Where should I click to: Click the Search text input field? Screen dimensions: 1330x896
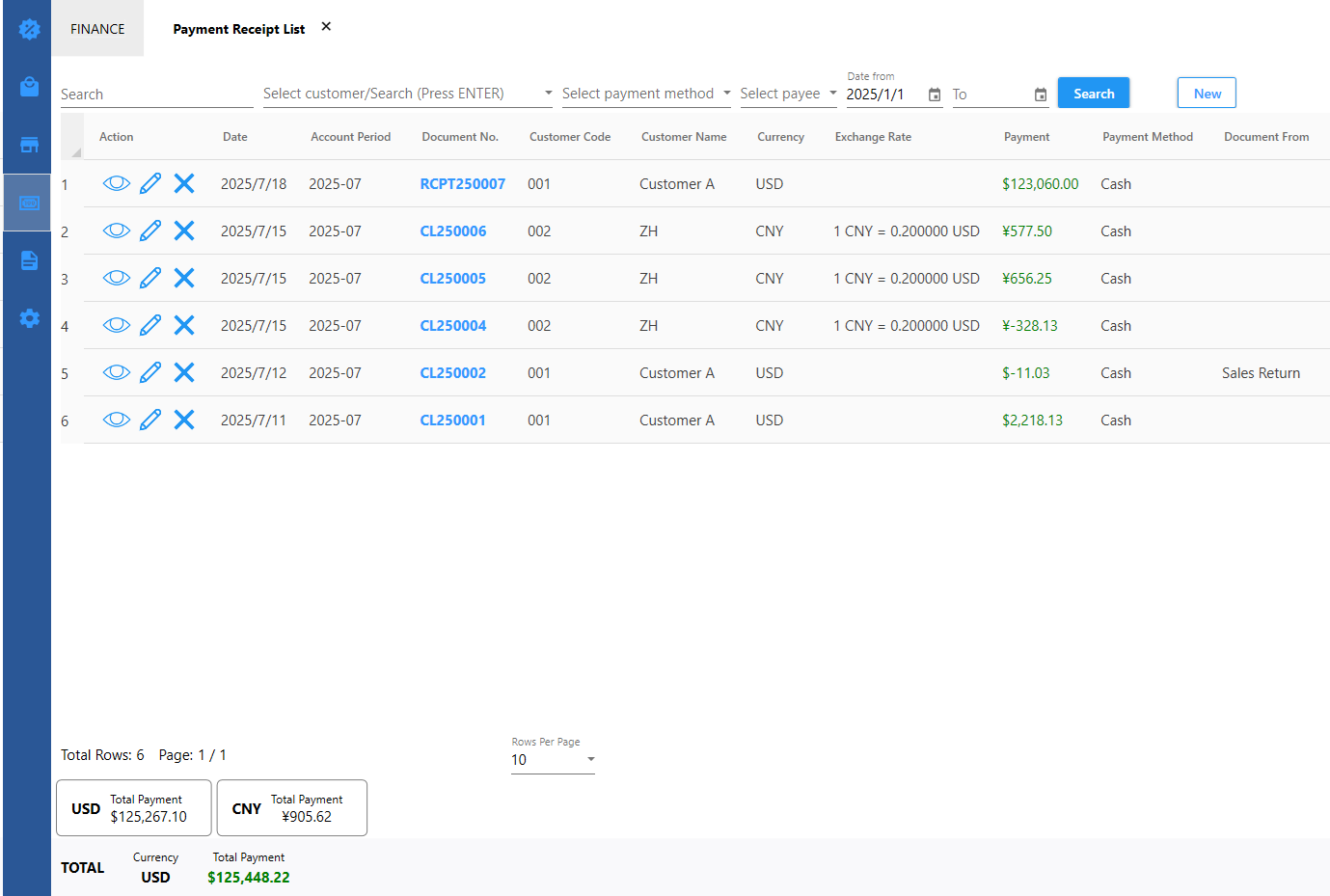156,94
